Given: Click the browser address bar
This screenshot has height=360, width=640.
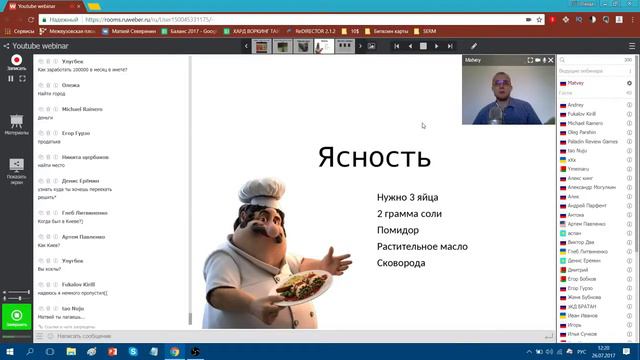Looking at the screenshot, I should (x=292, y=19).
